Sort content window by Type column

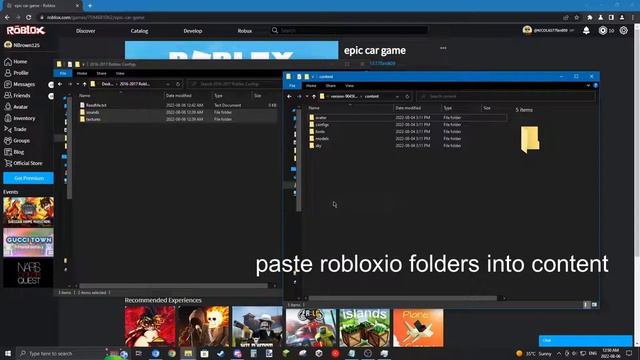pyautogui.click(x=448, y=108)
